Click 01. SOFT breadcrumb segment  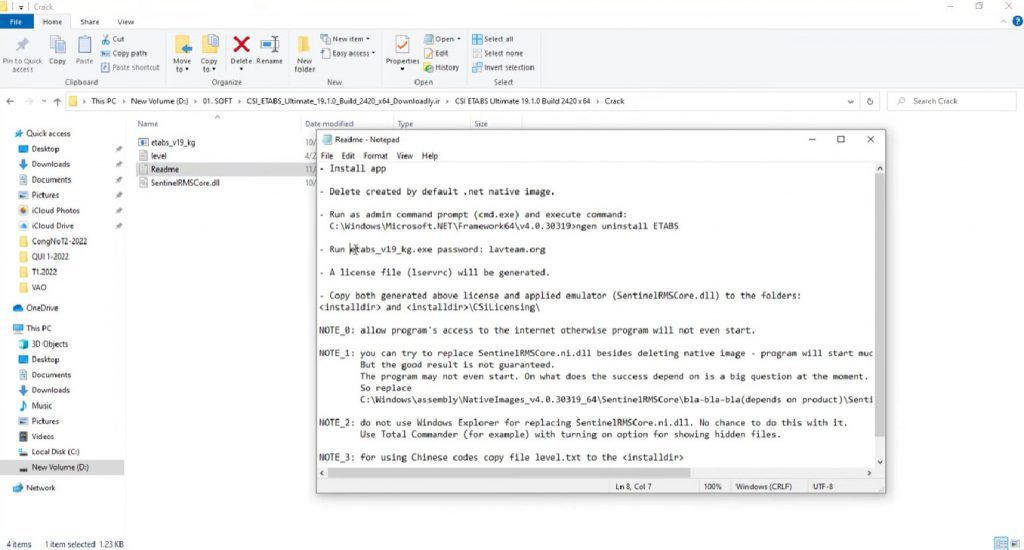click(x=217, y=101)
